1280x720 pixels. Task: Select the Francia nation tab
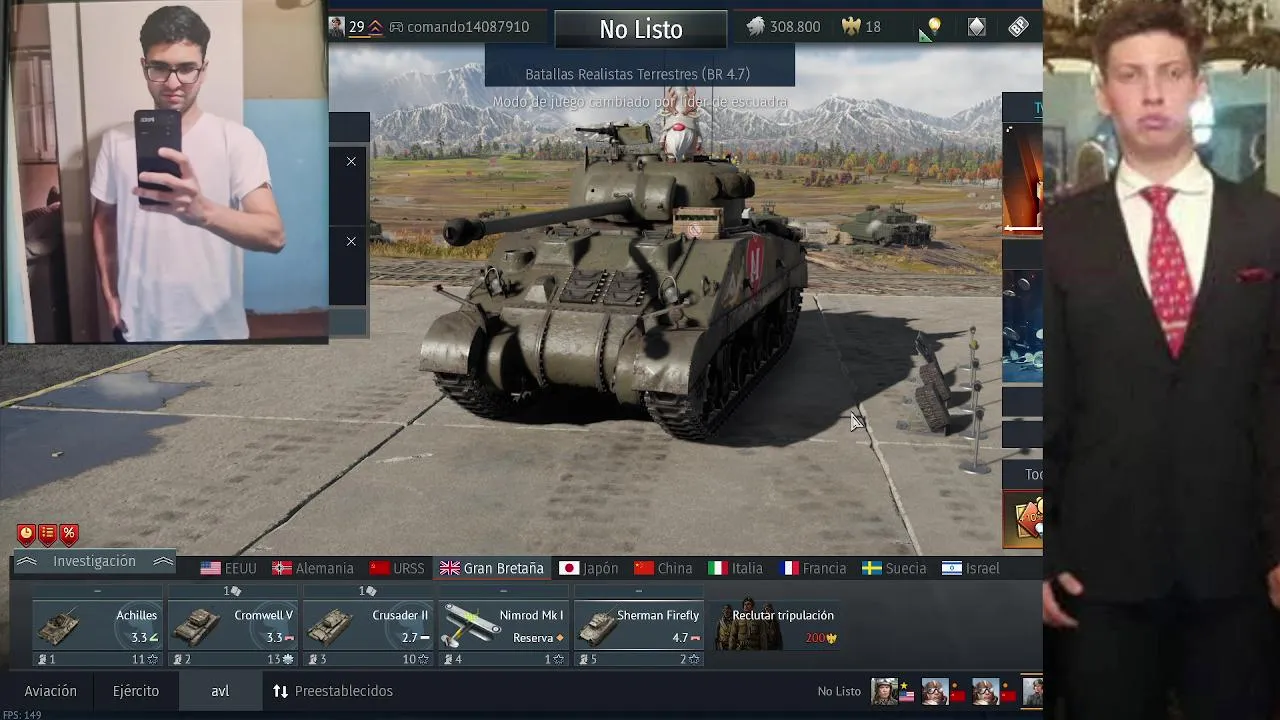coord(812,568)
